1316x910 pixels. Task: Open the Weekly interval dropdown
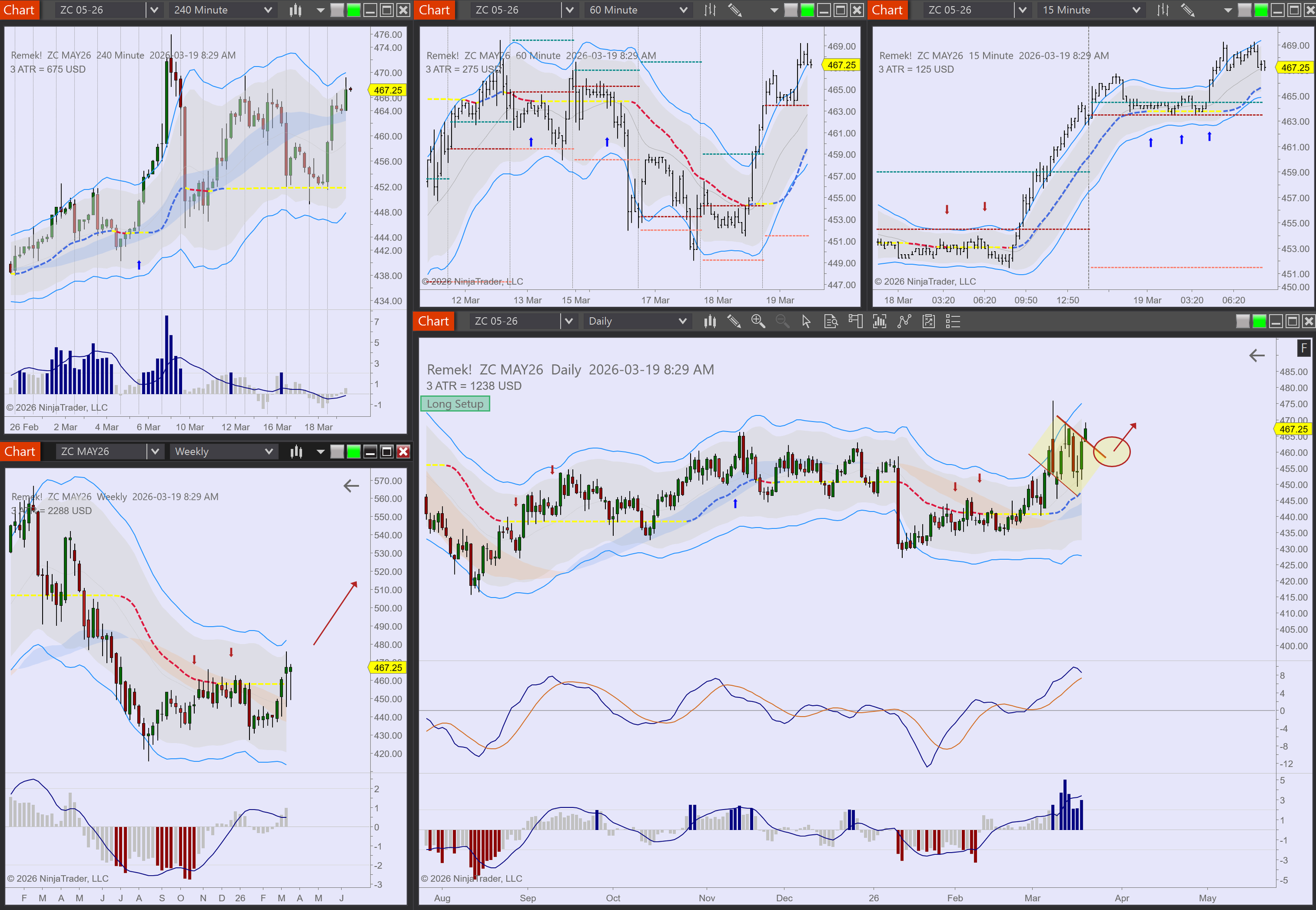click(268, 452)
